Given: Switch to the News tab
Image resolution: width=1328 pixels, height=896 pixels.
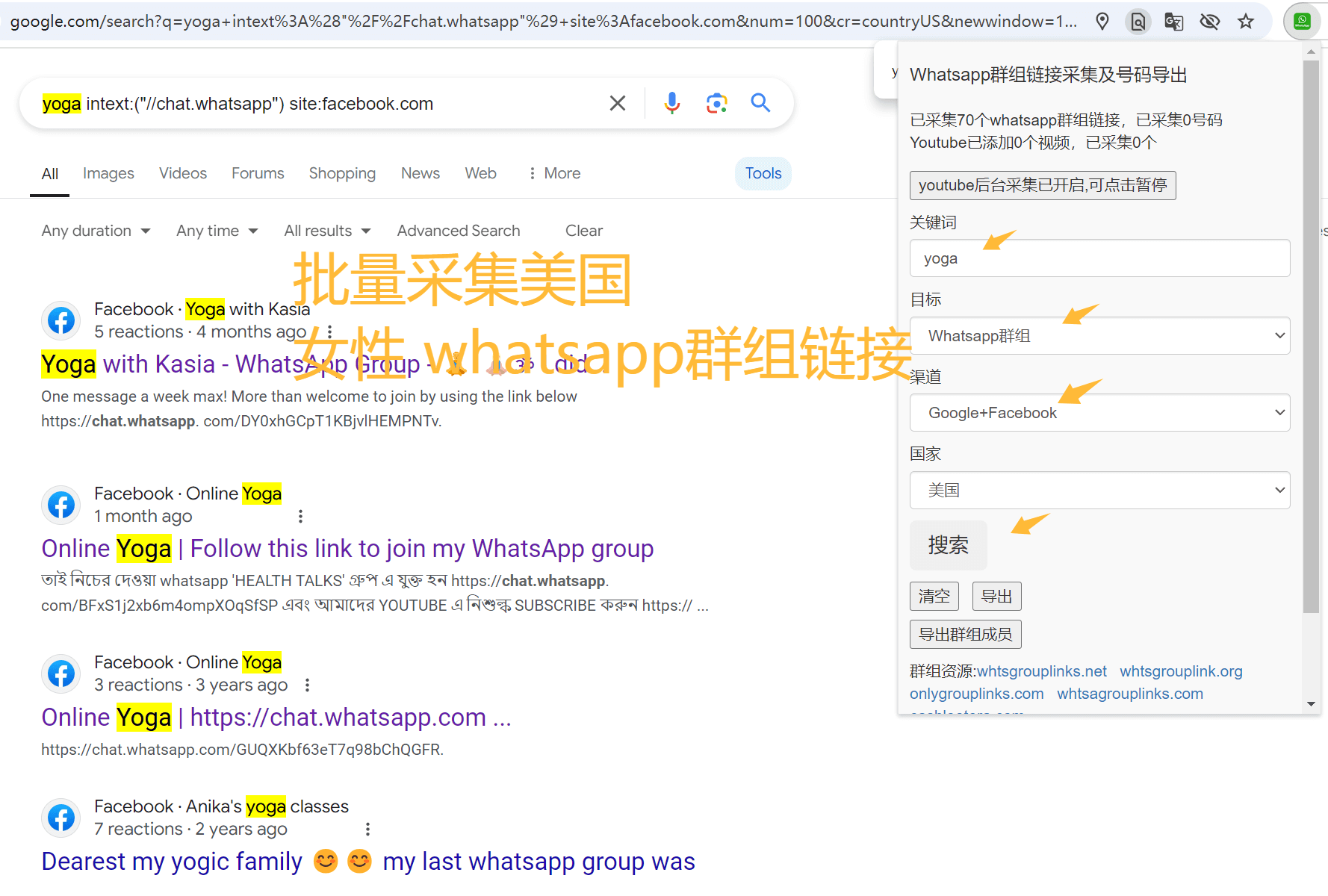Looking at the screenshot, I should pyautogui.click(x=421, y=173).
